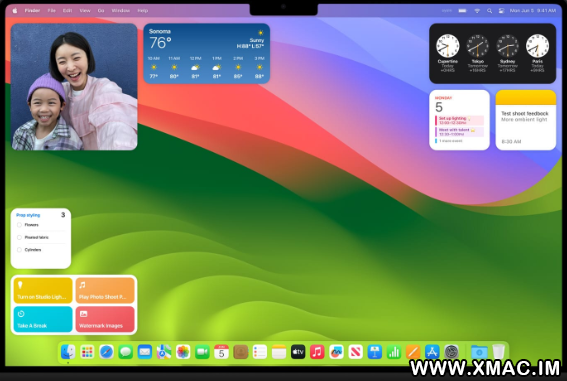Open Maps from the Dock

tap(164, 352)
